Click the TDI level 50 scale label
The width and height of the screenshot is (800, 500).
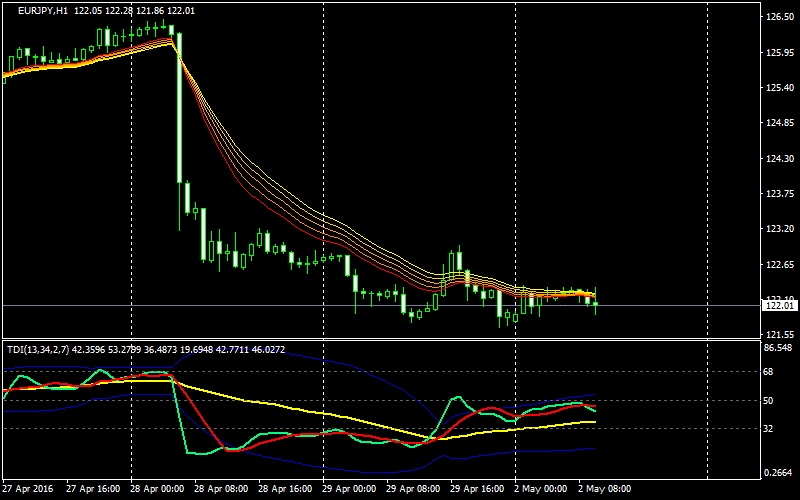tap(770, 400)
